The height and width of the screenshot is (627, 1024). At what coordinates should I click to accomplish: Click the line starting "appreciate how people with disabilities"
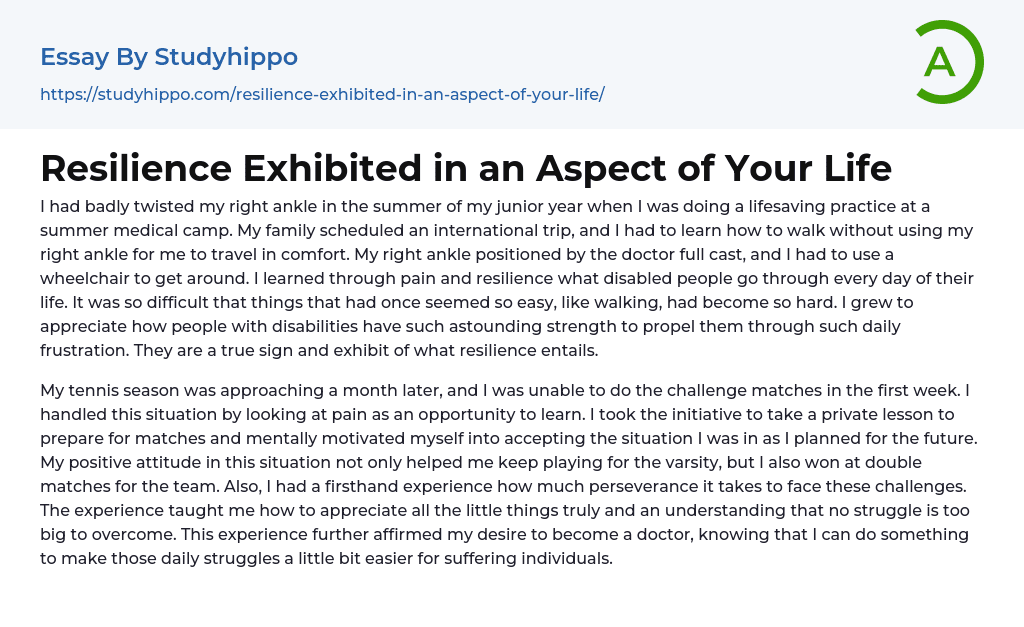[x=470, y=326]
